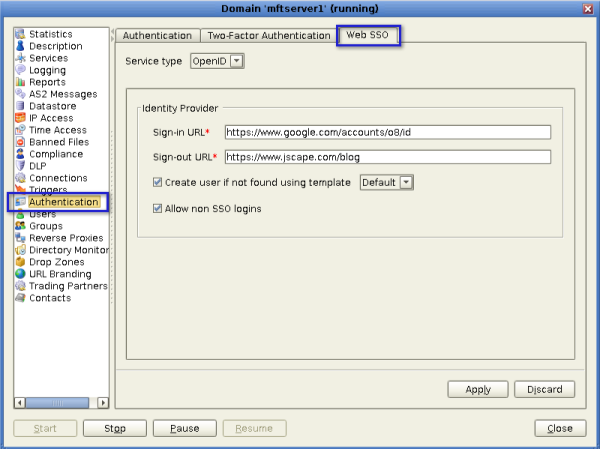Select the Contacts icon
This screenshot has height=449, width=600.
pos(20,298)
